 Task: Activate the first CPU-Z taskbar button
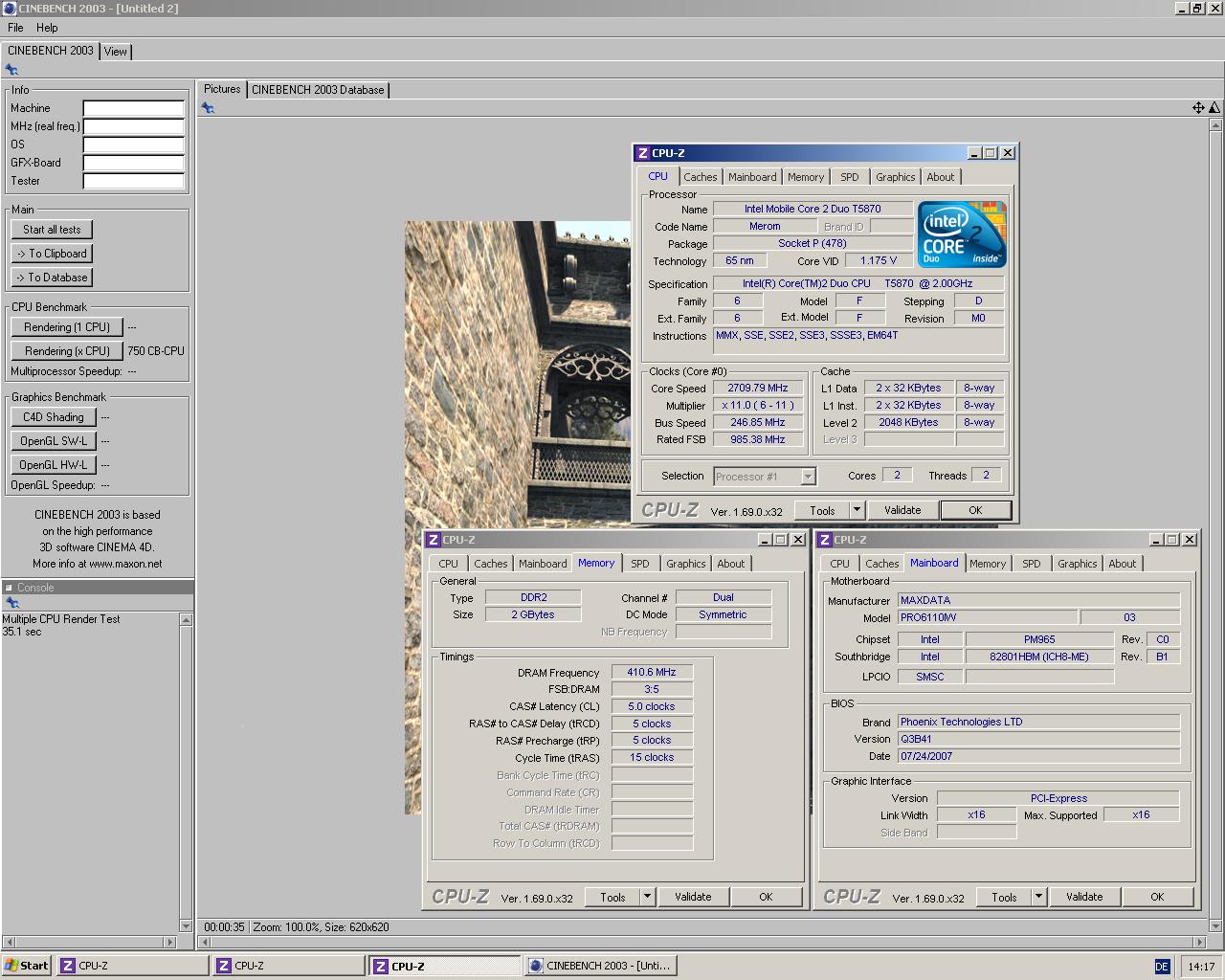pos(132,966)
